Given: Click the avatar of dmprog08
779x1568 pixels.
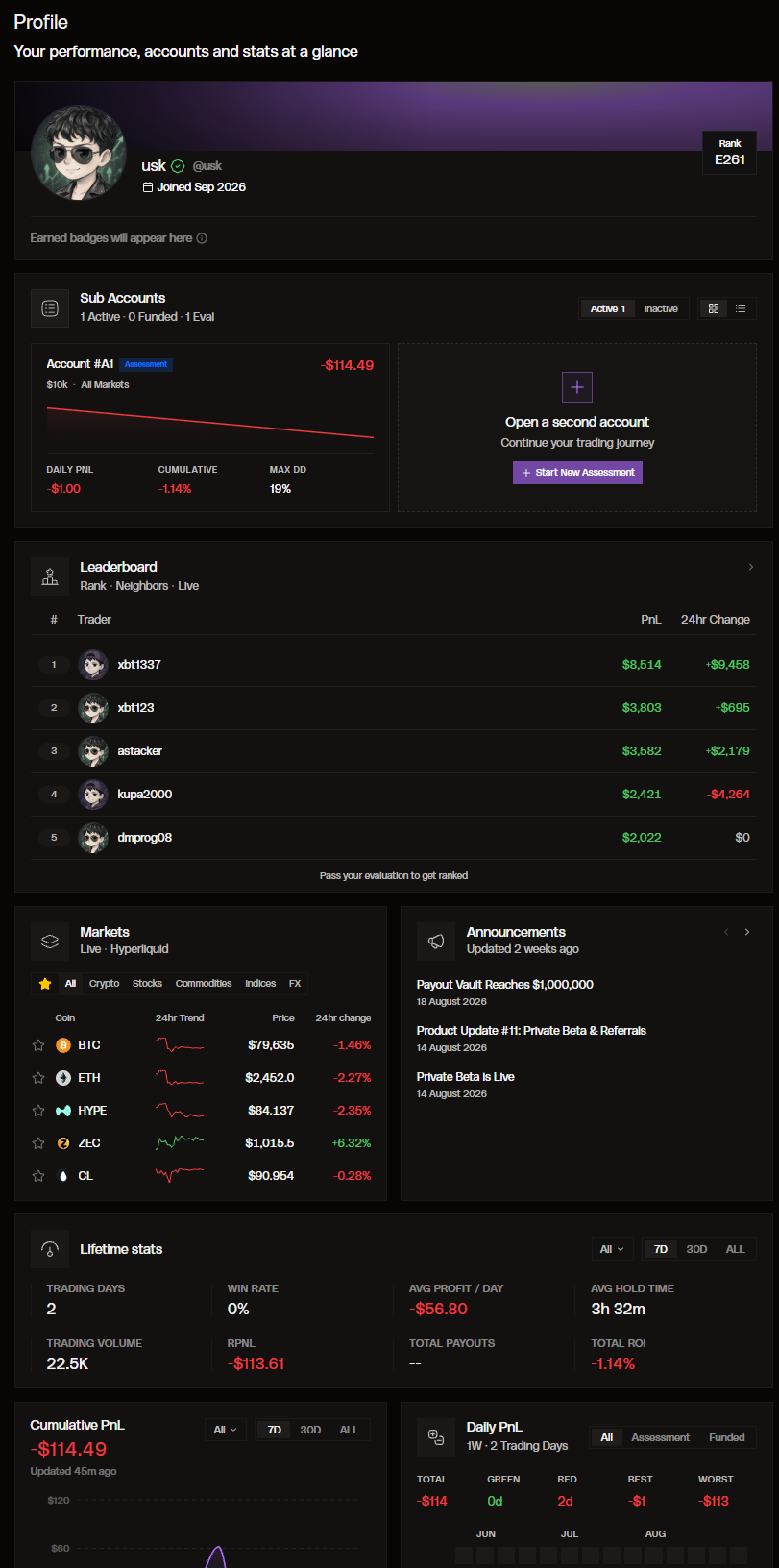Looking at the screenshot, I should [x=93, y=838].
